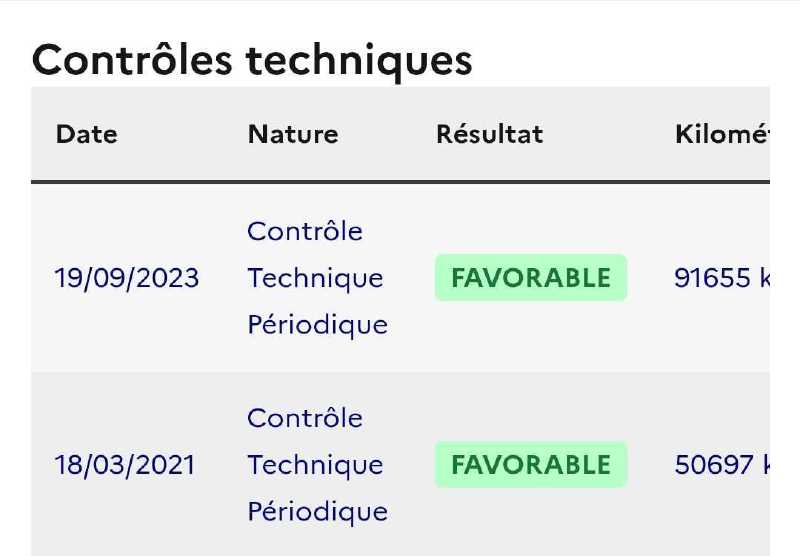Select the Nature column header

(x=293, y=134)
